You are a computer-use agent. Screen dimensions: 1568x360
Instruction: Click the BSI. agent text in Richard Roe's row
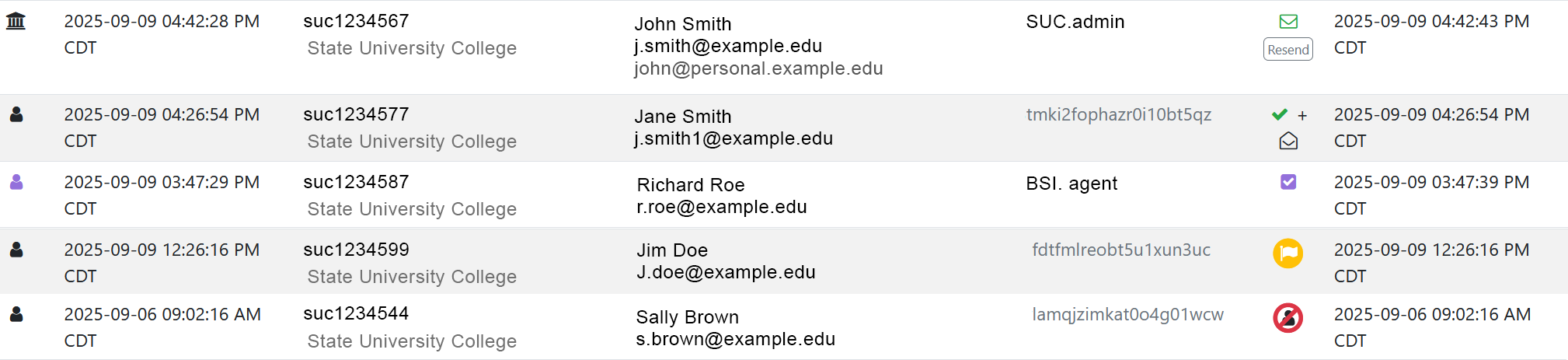(x=1071, y=183)
